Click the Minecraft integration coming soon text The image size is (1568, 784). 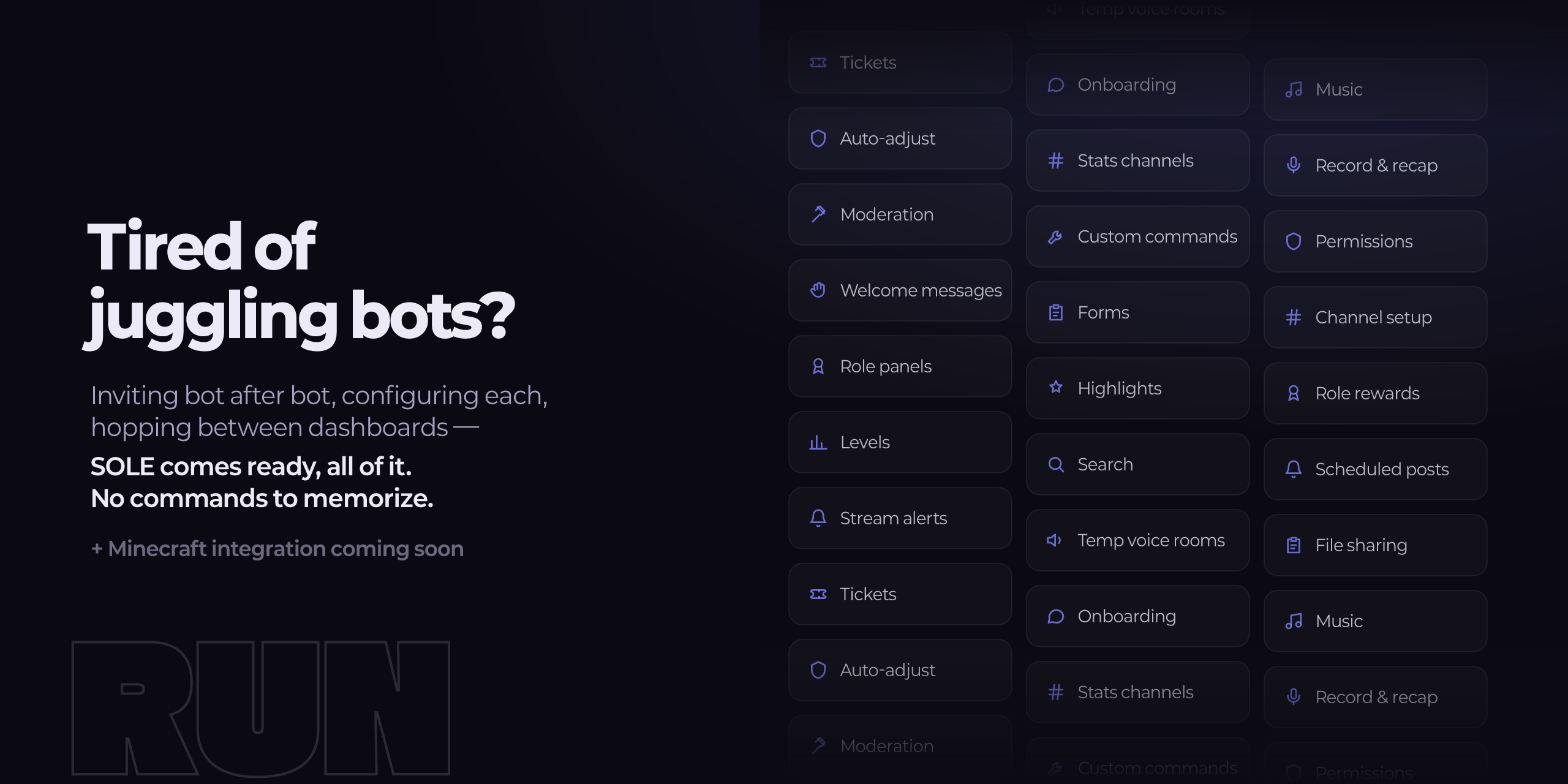[x=277, y=549]
